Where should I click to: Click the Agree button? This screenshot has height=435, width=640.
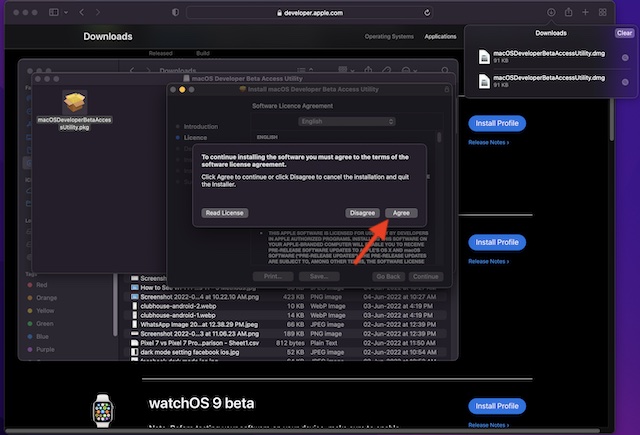click(x=401, y=213)
